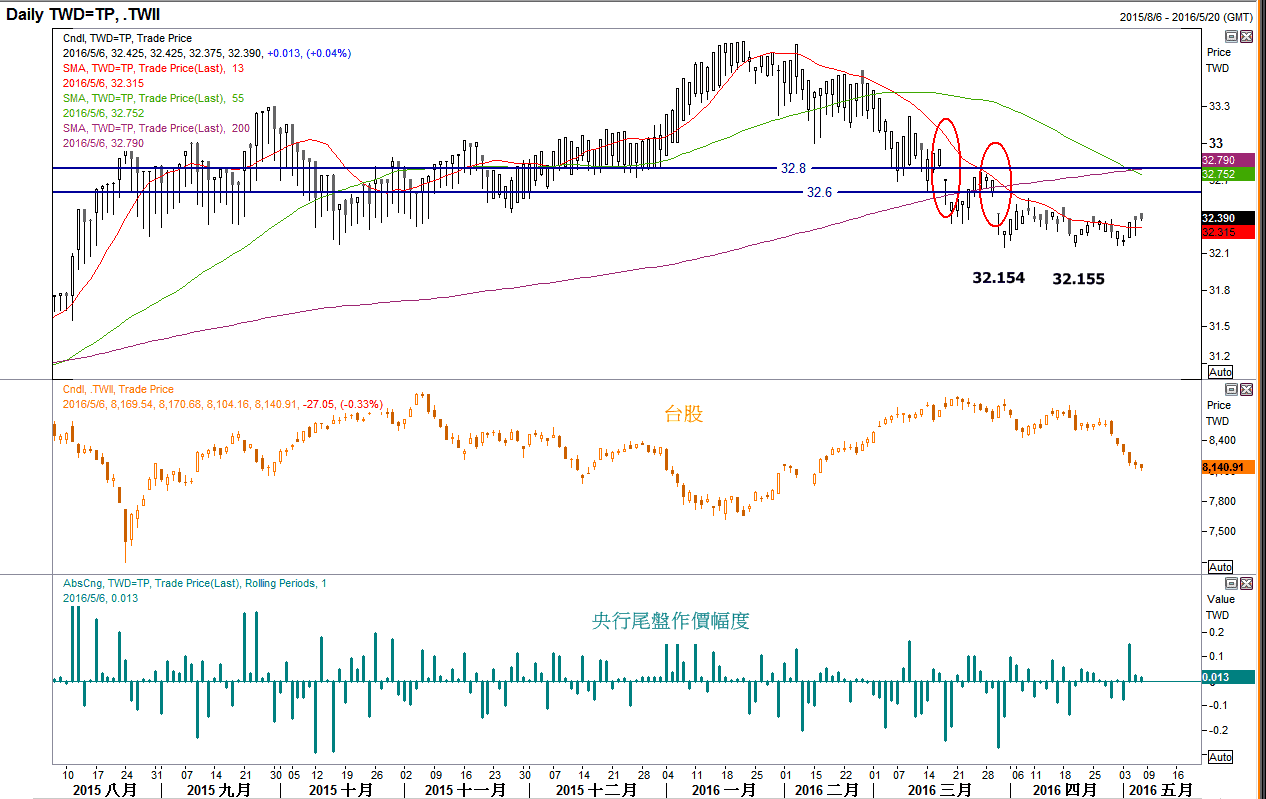Close the .TWII stock index pane
The height and width of the screenshot is (799, 1266).
pyautogui.click(x=1245, y=388)
